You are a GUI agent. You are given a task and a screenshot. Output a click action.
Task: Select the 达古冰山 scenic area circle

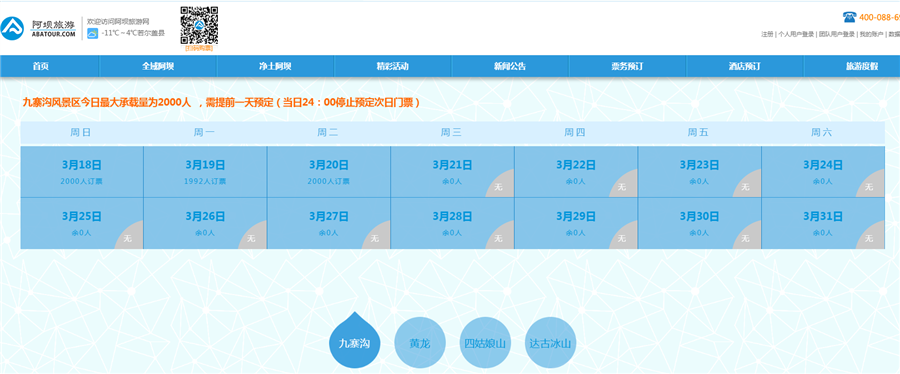pos(550,343)
